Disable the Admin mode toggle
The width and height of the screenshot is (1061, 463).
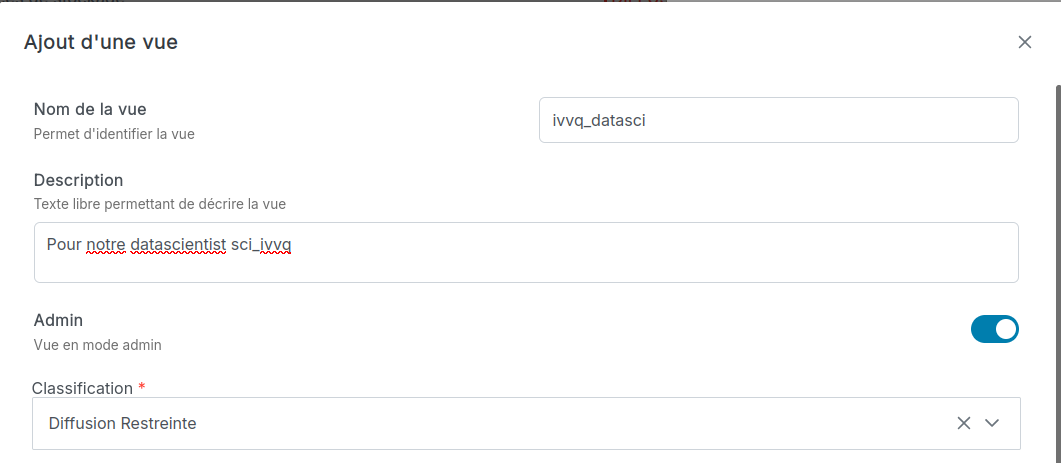click(994, 329)
